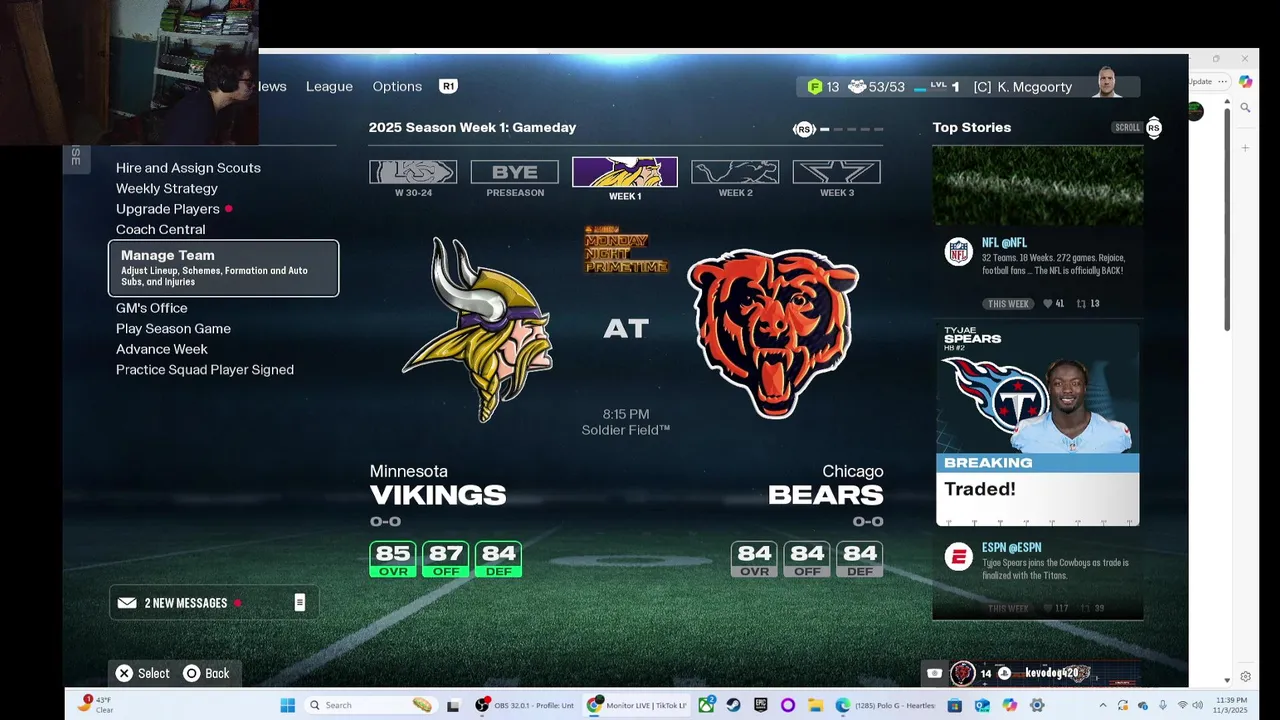
Task: Choose Play Season Game
Action: pos(173,328)
